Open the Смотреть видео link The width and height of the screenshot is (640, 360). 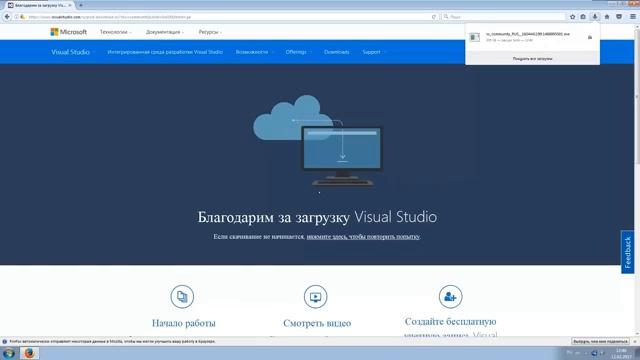pyautogui.click(x=317, y=323)
